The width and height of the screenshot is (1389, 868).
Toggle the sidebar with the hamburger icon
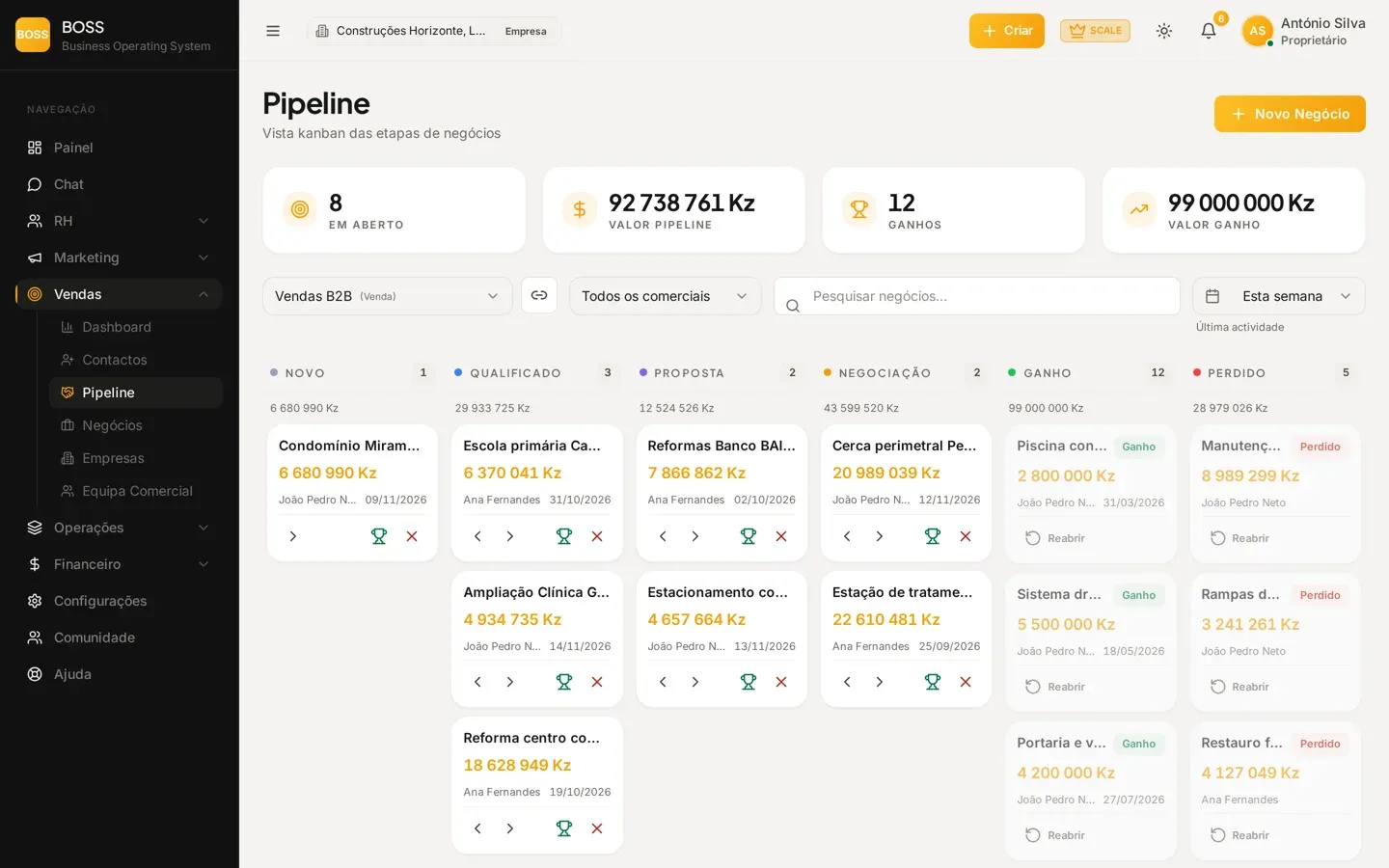(273, 31)
